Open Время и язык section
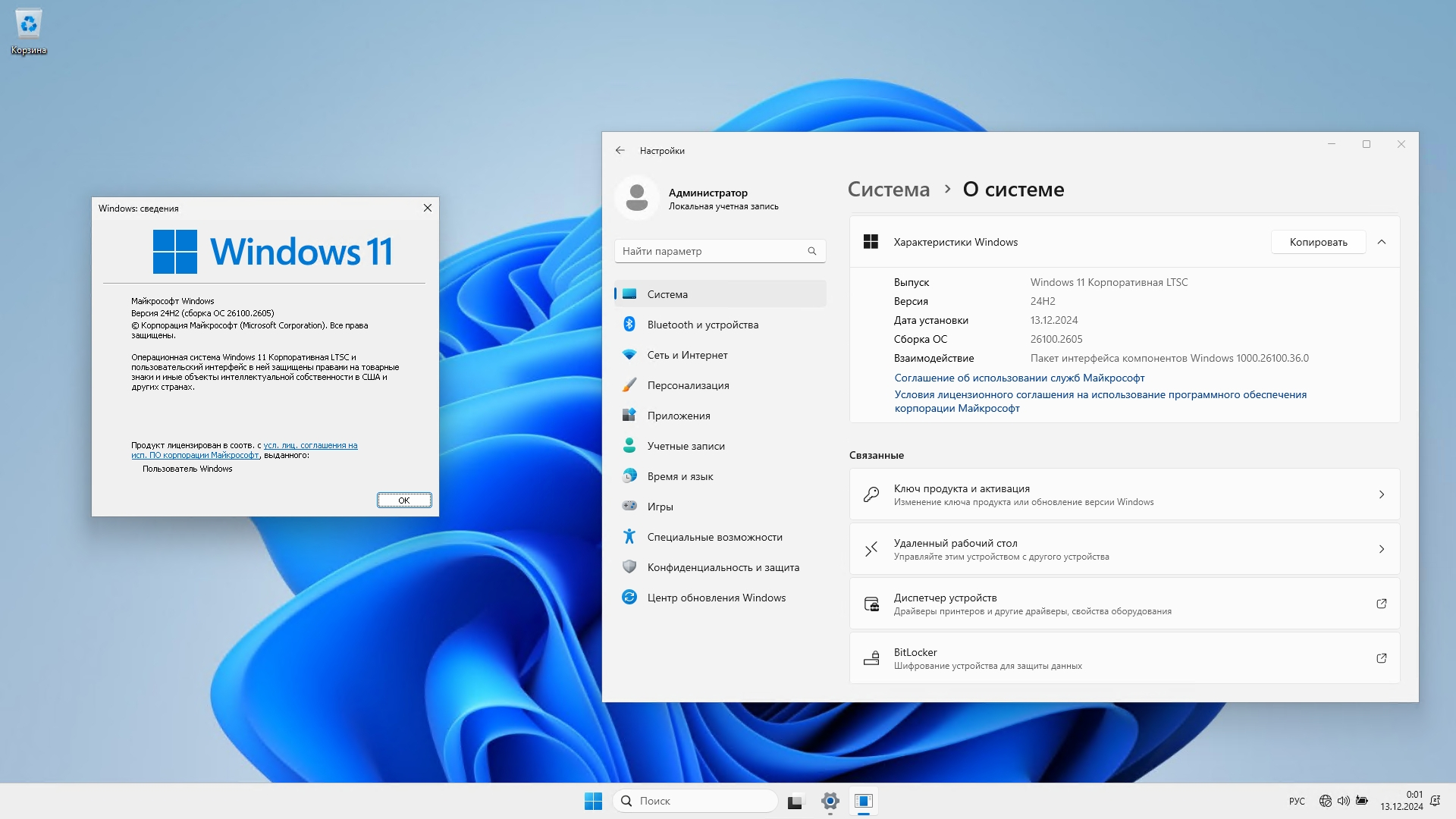Viewport: 1456px width, 819px height. 720,476
